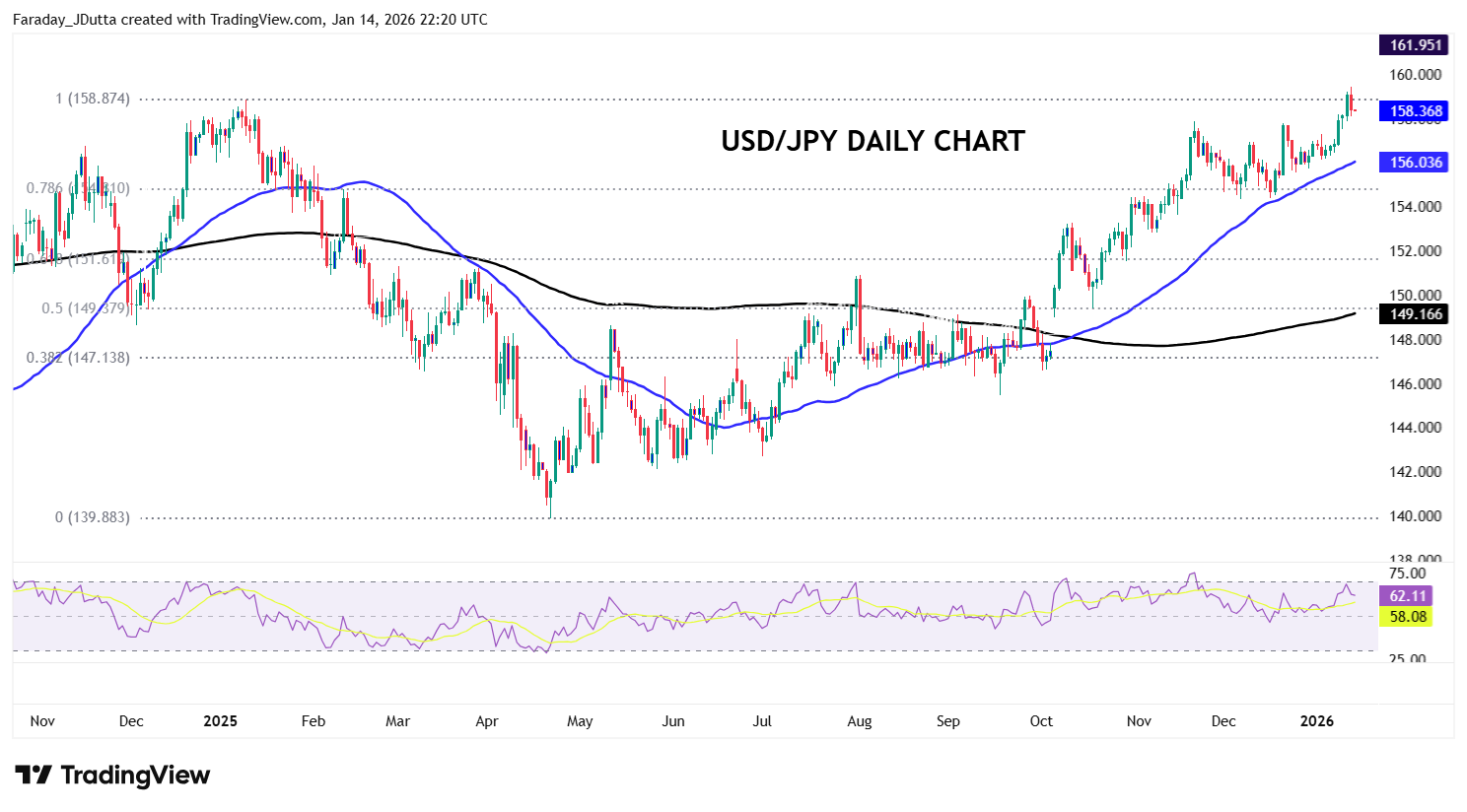Jump to the 2026 time axis marker
Screen dimensions: 1467x812
(1316, 721)
